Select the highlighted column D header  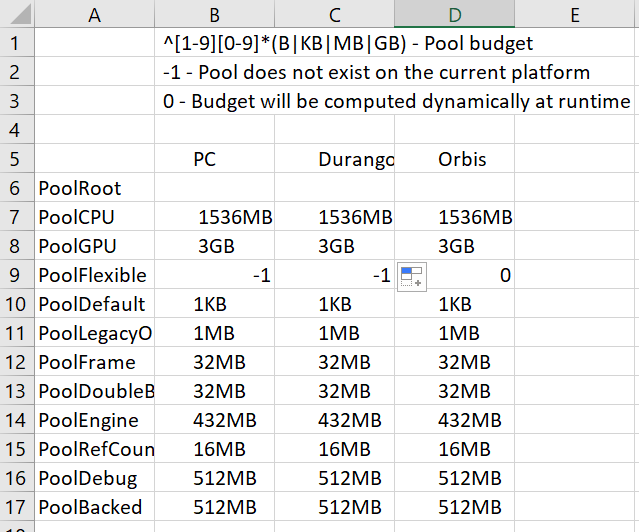(454, 14)
